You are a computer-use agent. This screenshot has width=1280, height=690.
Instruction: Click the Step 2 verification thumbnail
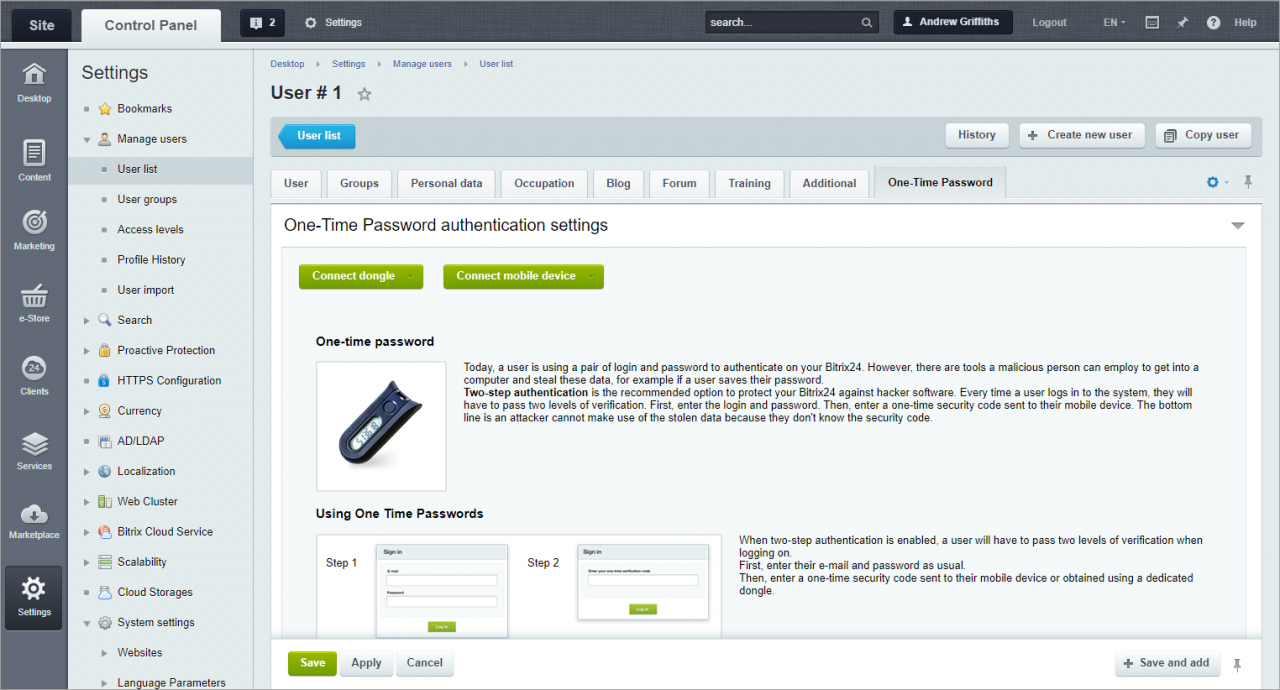643,583
